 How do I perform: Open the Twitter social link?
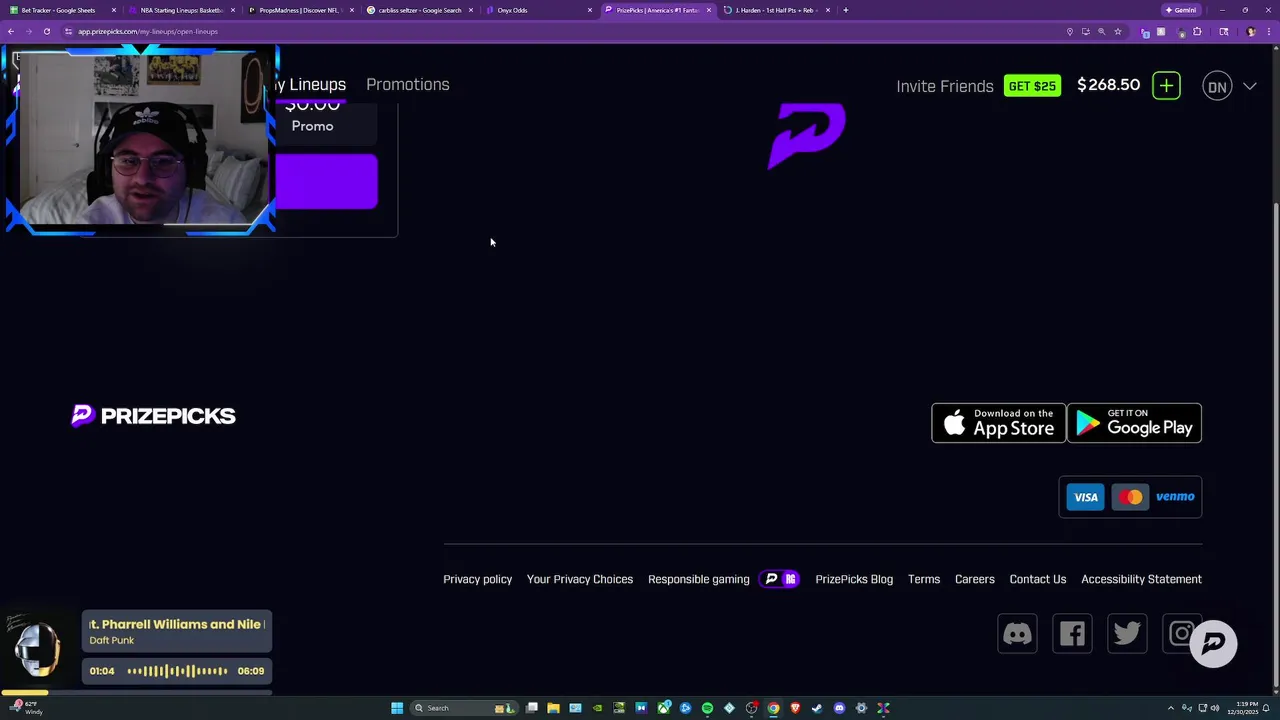1127,634
